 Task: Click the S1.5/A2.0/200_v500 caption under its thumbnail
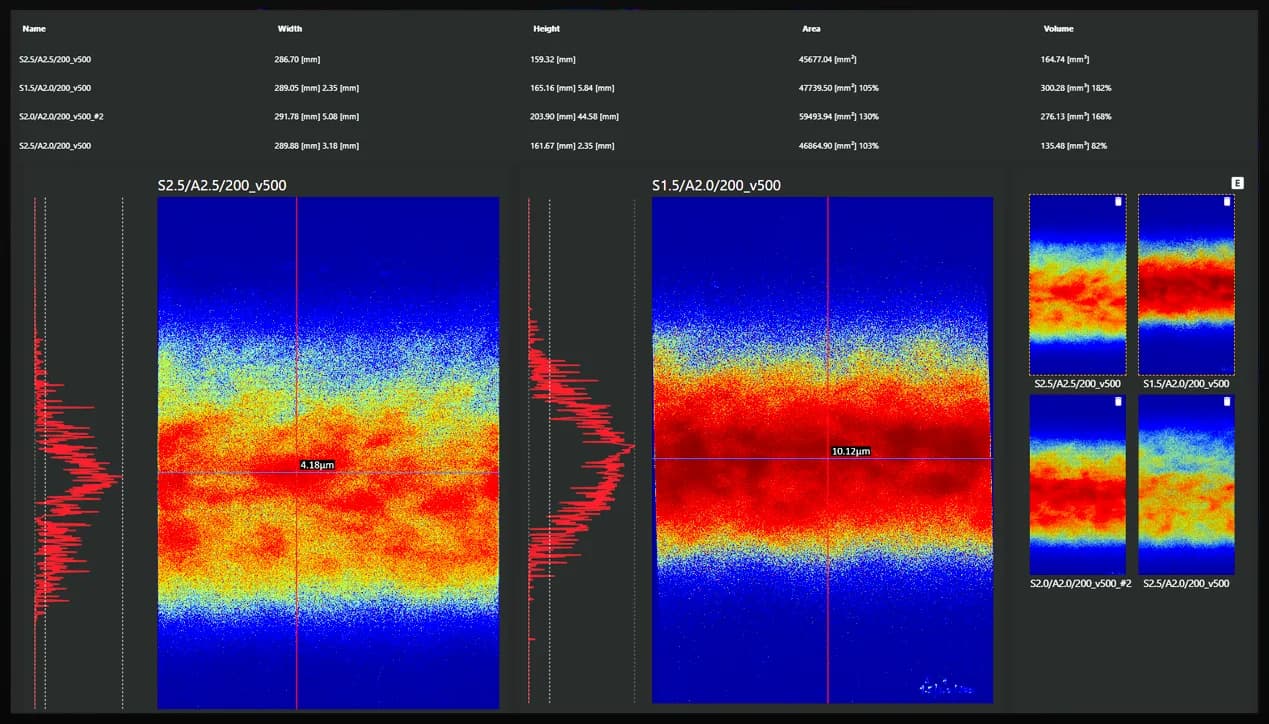point(1187,384)
